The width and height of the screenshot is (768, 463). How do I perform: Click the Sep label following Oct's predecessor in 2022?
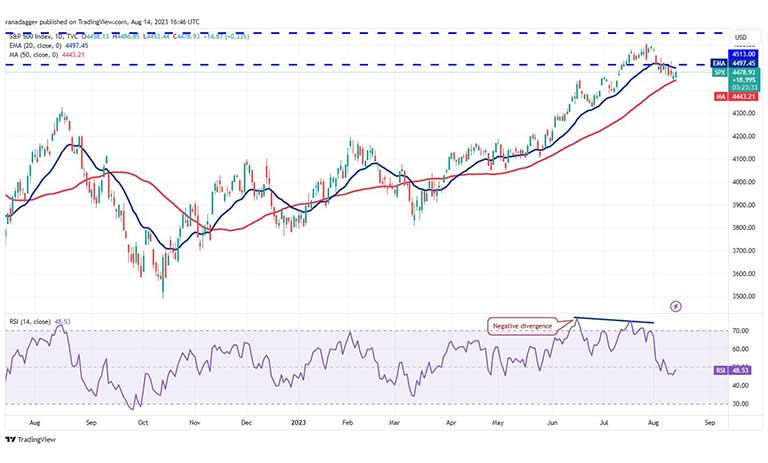pyautogui.click(x=91, y=422)
